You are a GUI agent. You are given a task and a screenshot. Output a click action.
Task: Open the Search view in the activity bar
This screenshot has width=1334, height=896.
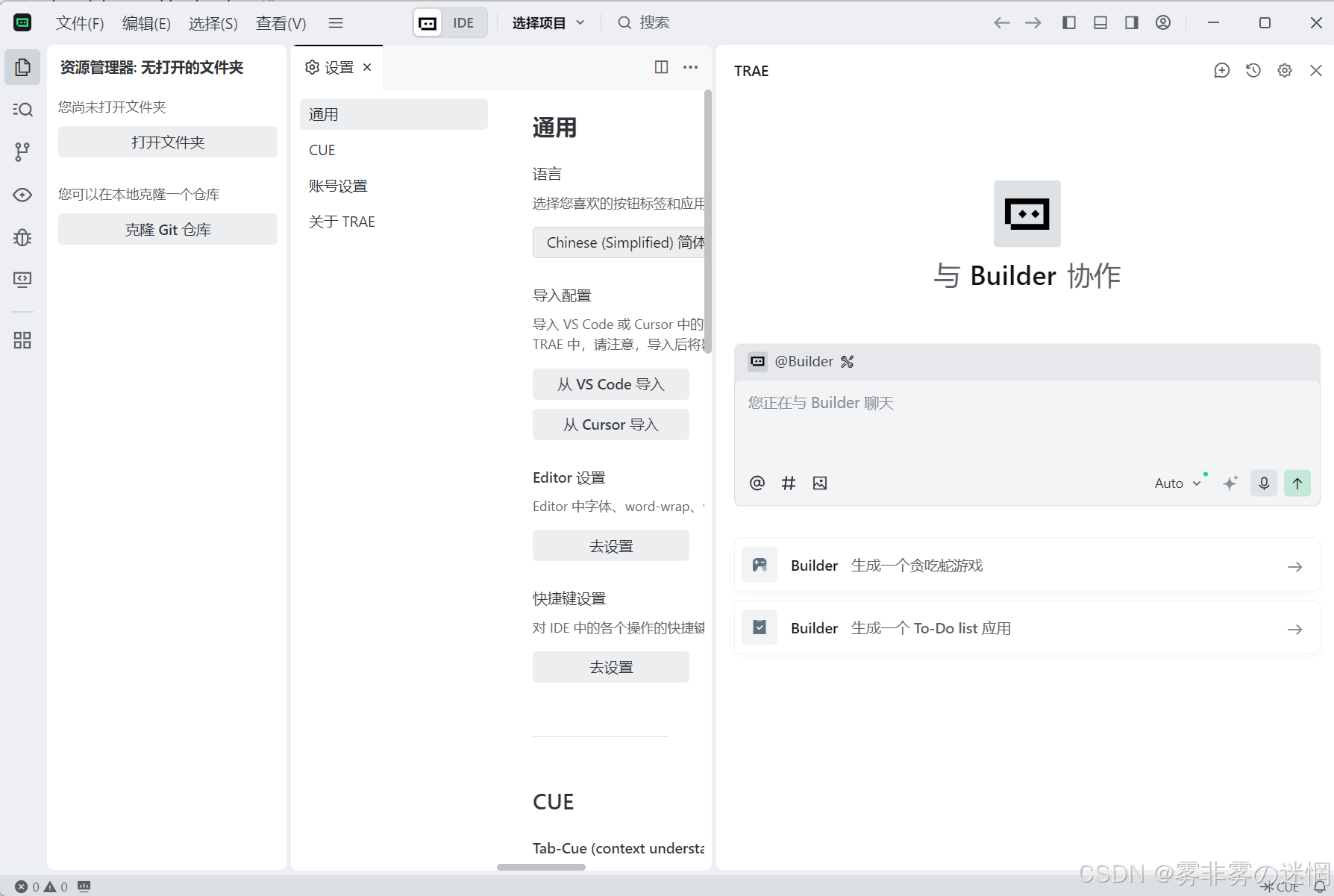pos(22,110)
